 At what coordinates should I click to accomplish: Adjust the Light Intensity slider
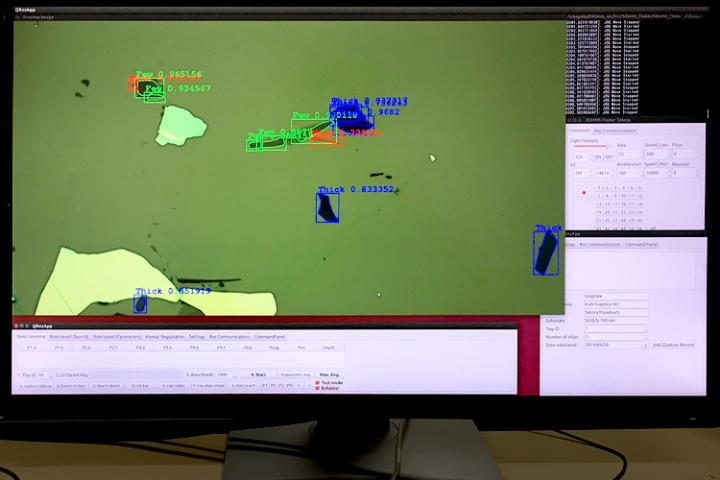click(588, 147)
